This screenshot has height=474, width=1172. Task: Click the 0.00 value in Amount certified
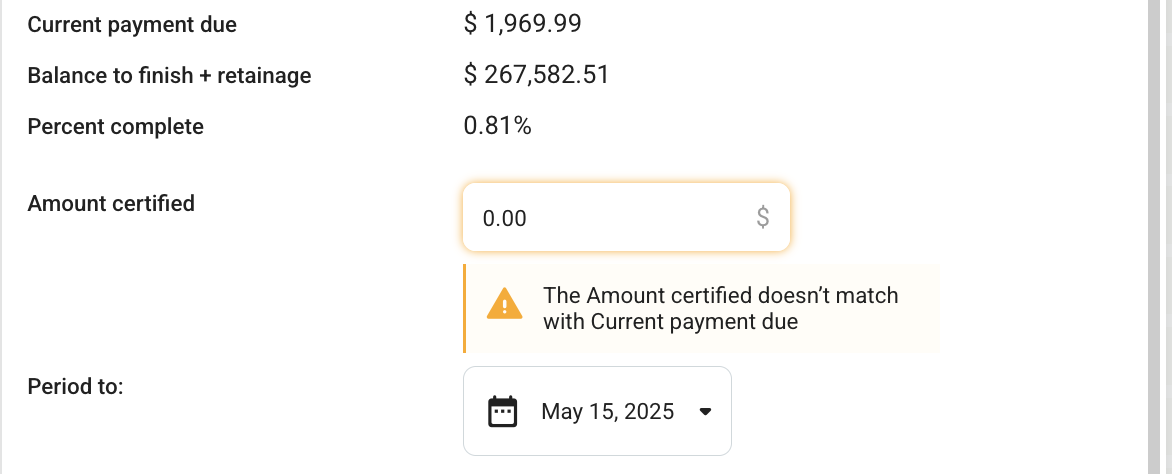tap(505, 218)
